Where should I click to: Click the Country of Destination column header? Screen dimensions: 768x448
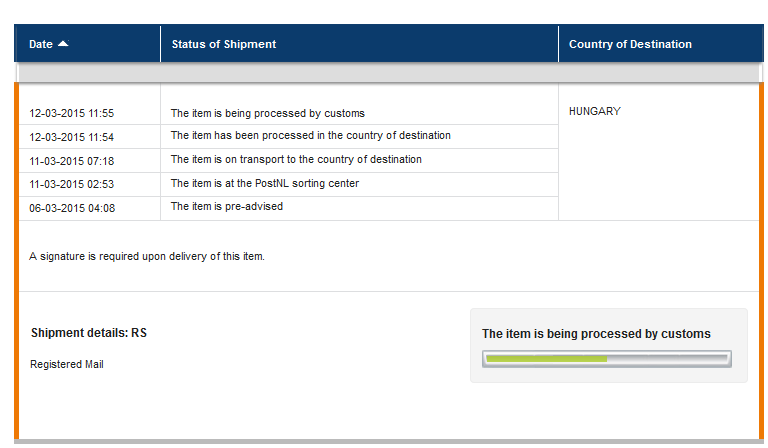(x=630, y=44)
